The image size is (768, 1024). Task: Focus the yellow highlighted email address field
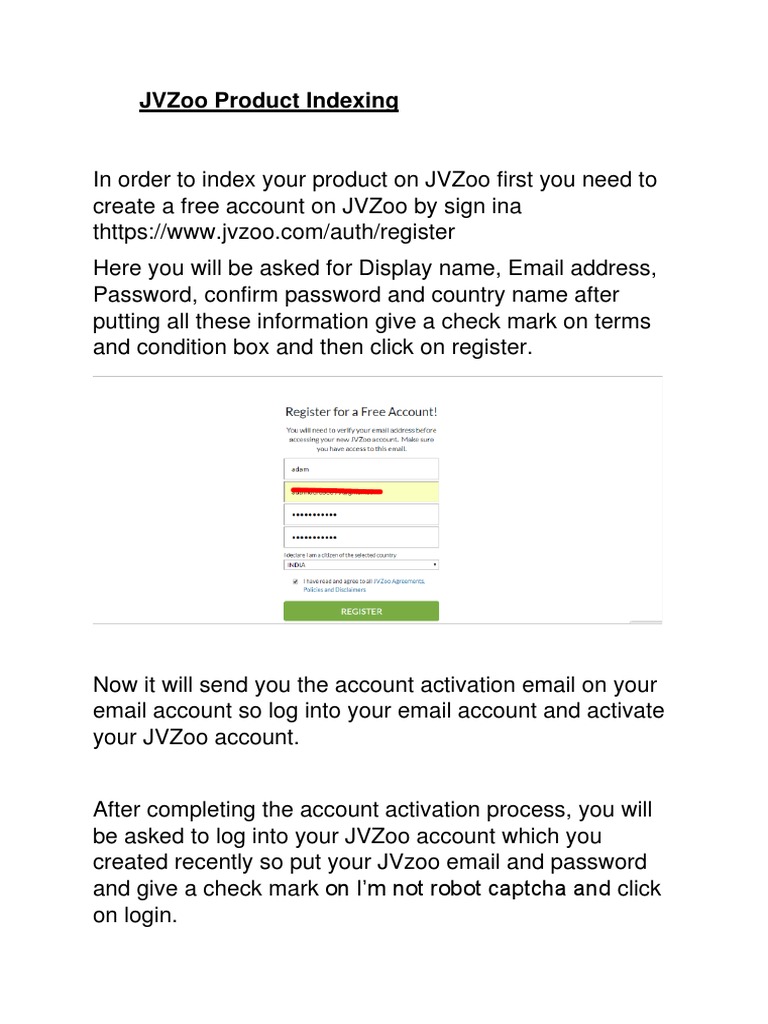(x=361, y=491)
